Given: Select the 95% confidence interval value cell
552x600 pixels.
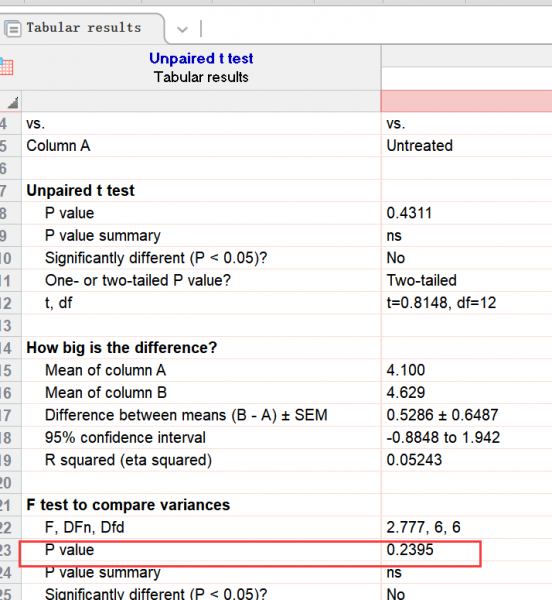Looking at the screenshot, I should pyautogui.click(x=467, y=438).
